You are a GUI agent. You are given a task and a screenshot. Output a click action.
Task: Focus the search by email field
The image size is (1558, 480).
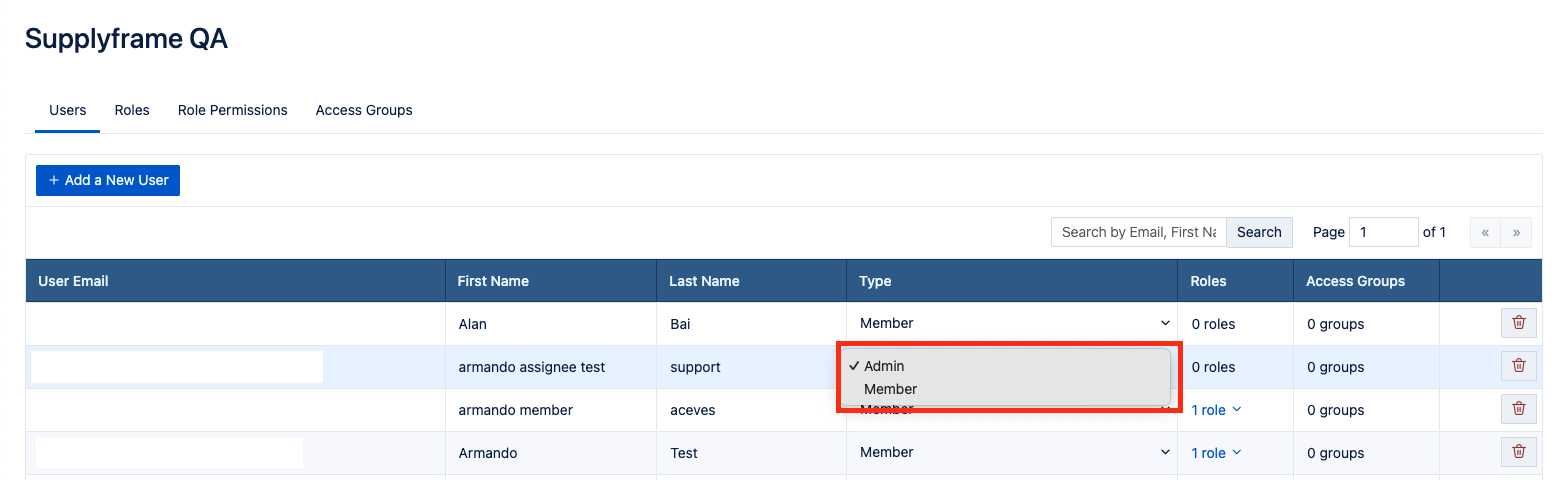pyautogui.click(x=1138, y=232)
